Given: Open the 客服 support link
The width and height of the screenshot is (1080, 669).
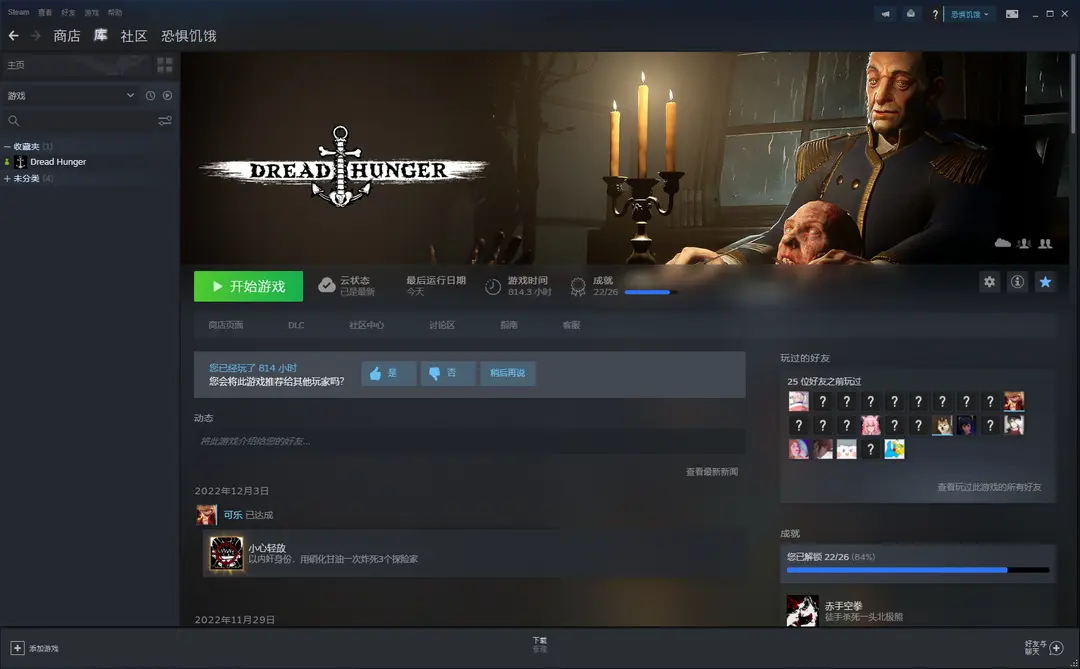Looking at the screenshot, I should pos(572,325).
